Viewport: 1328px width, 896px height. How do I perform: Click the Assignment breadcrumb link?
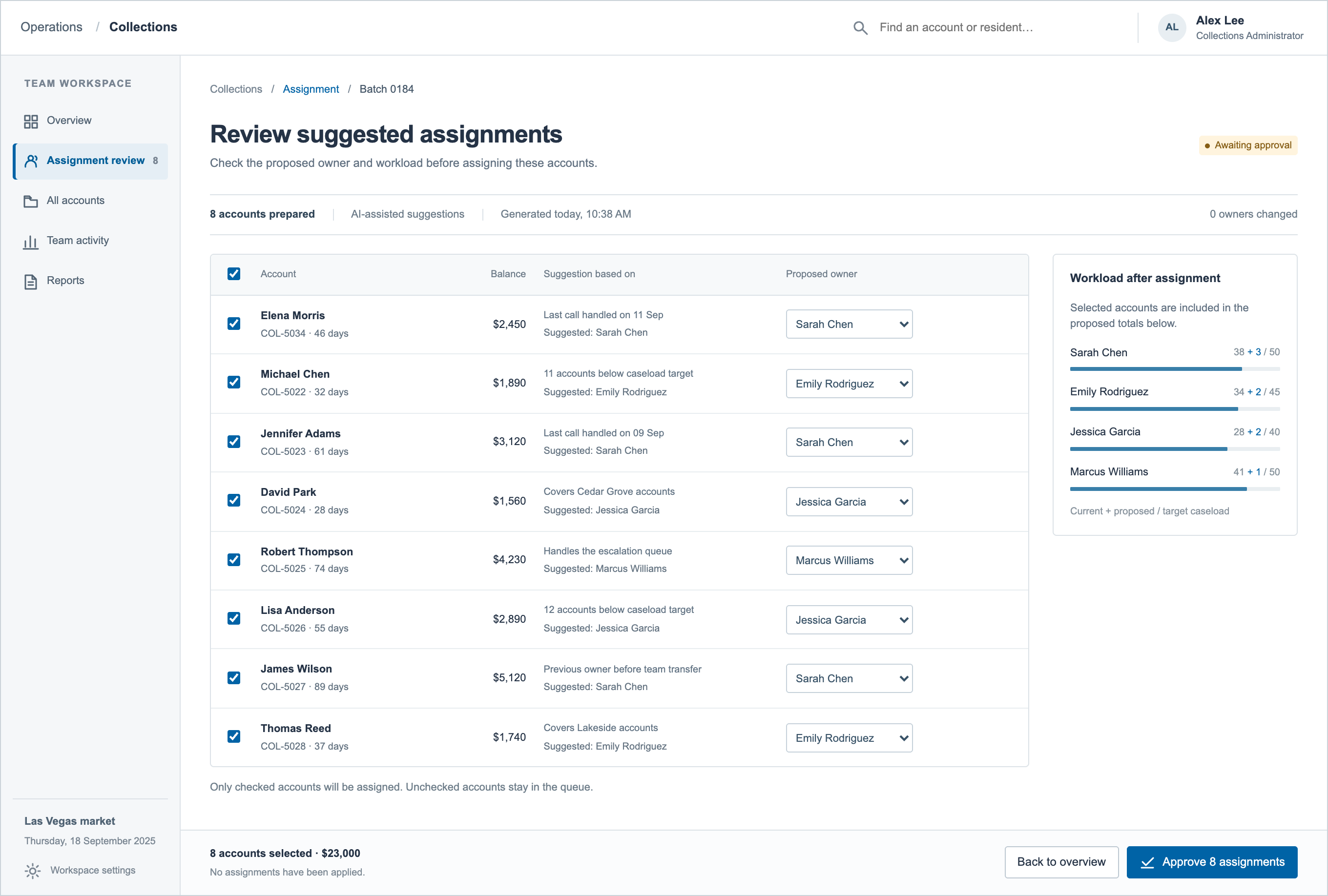(311, 89)
